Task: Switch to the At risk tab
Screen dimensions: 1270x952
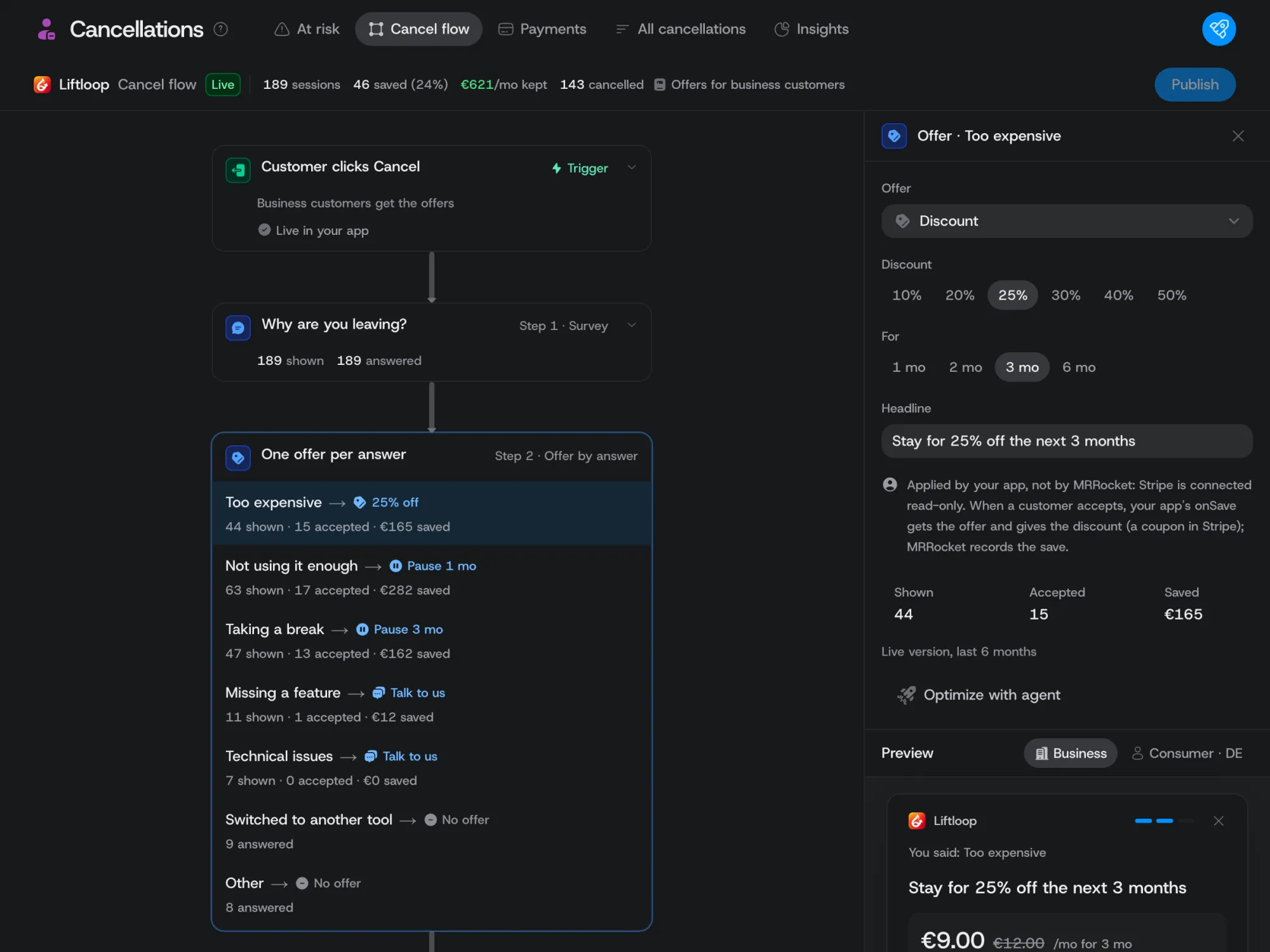Action: click(x=307, y=29)
